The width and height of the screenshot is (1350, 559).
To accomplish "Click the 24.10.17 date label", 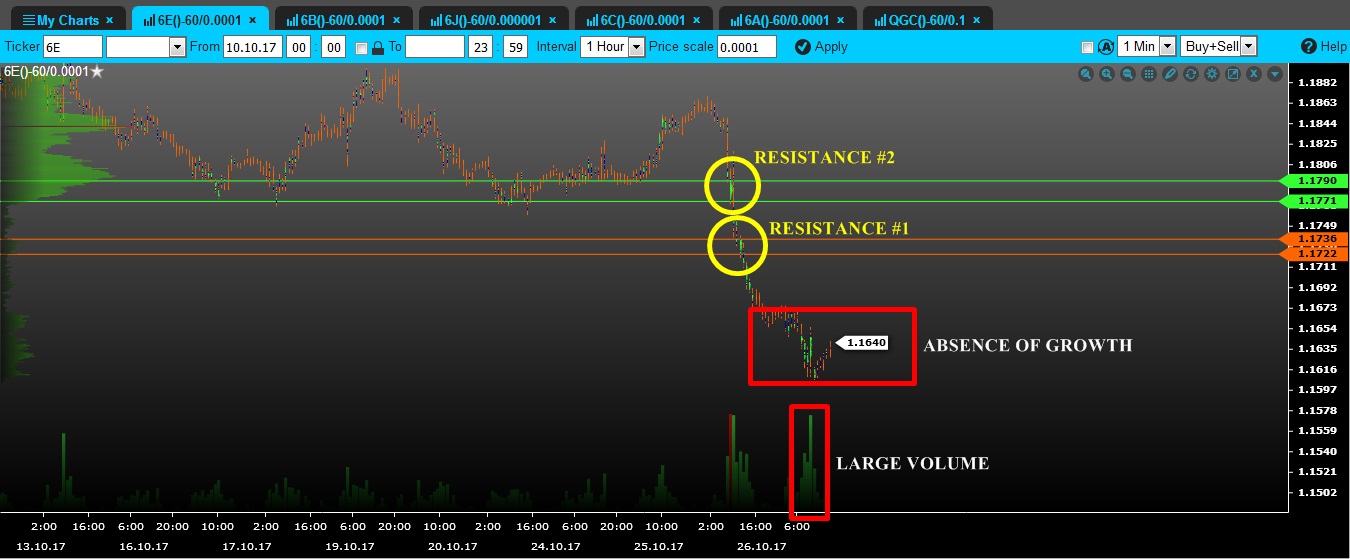I will [556, 547].
